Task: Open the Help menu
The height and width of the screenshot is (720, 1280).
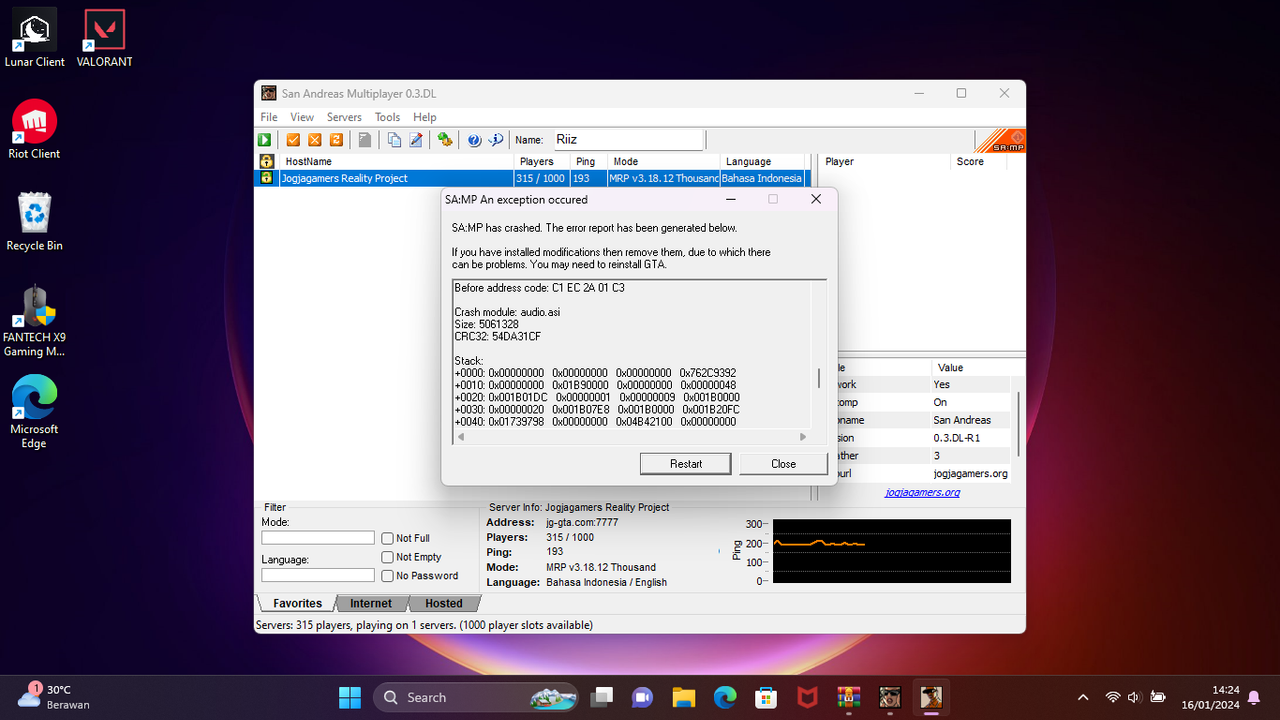Action: 425,117
